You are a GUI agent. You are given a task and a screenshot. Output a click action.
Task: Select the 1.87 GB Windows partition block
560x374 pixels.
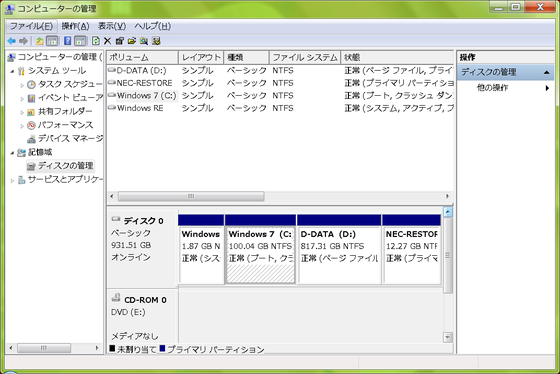click(x=201, y=249)
